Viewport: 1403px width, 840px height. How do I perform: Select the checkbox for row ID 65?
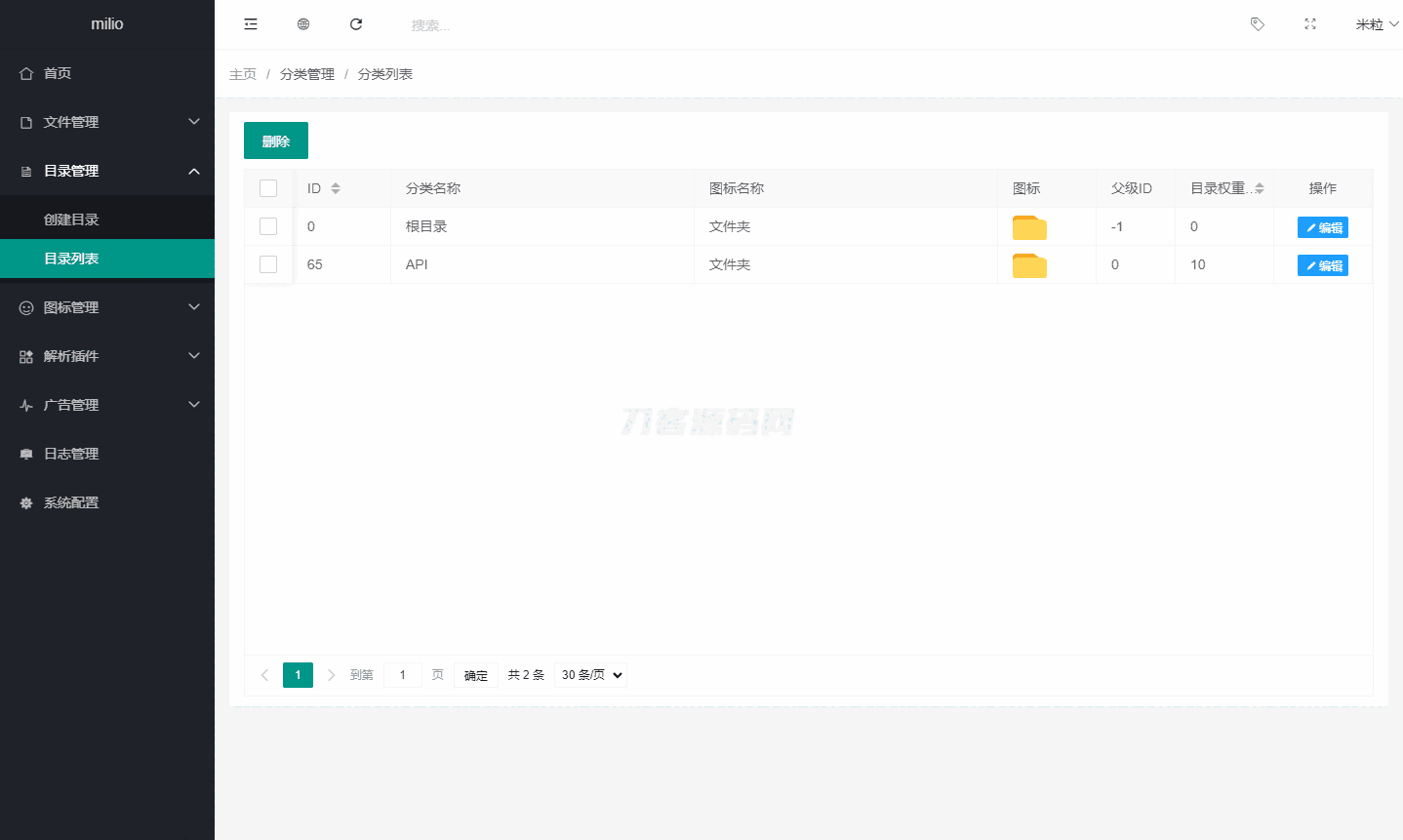[x=268, y=264]
